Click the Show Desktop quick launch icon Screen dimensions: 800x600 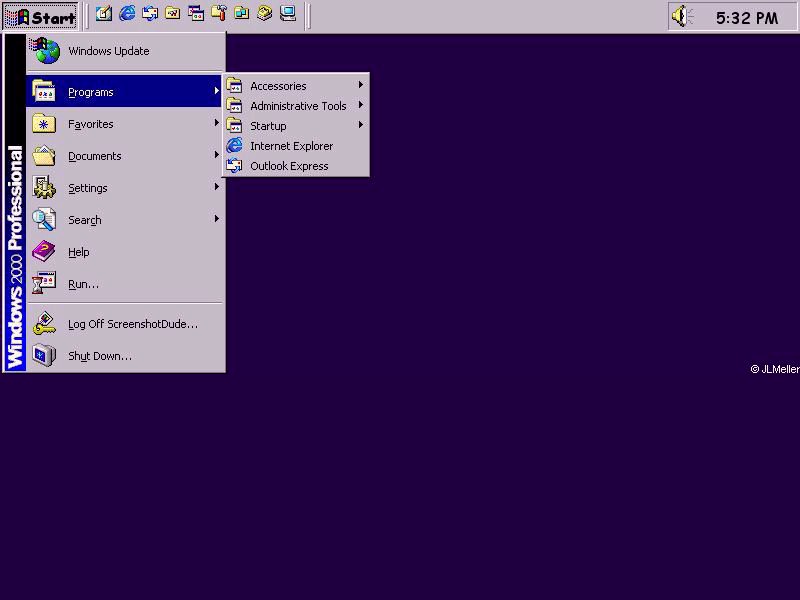104,13
